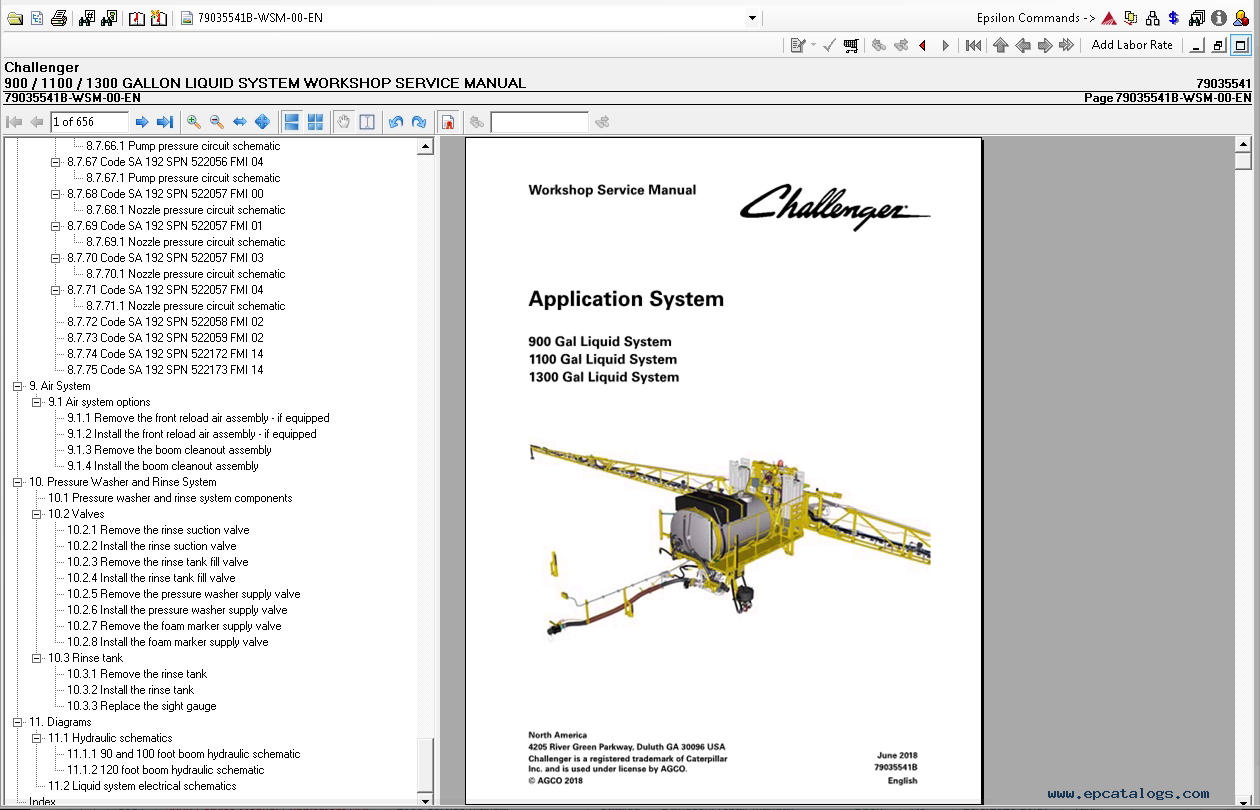Click the user profile icon at top right
1260x810 pixels.
click(x=1242, y=18)
